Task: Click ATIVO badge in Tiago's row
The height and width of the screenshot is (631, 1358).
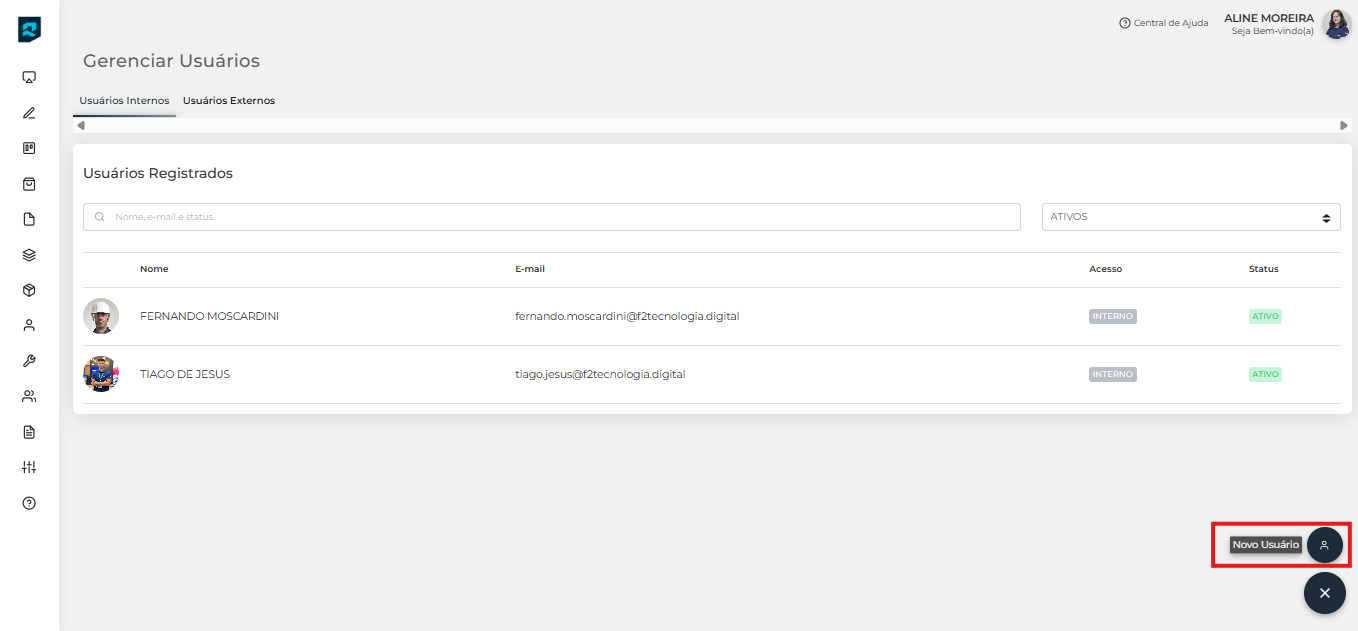Action: coord(1265,374)
